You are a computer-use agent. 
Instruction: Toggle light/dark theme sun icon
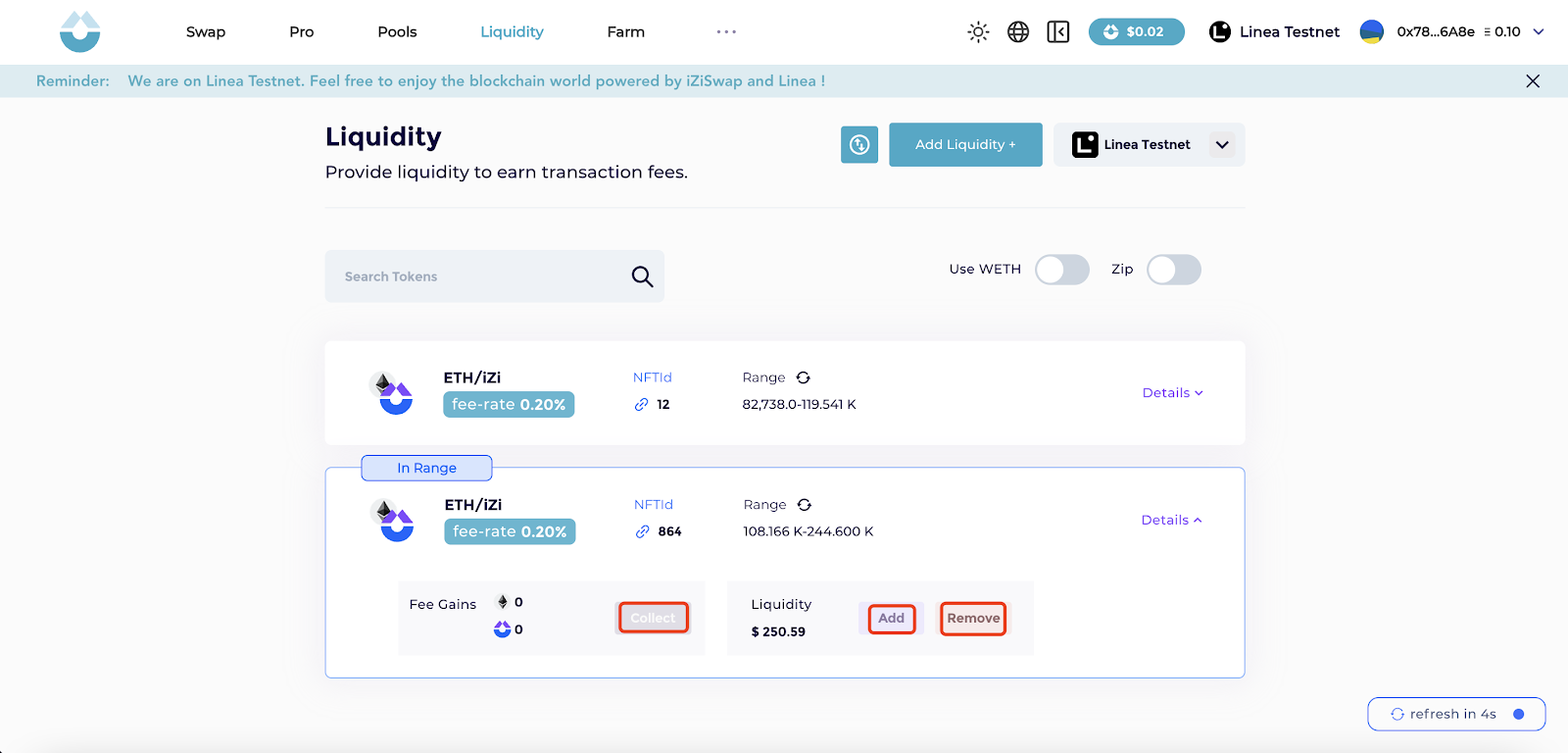(x=978, y=32)
